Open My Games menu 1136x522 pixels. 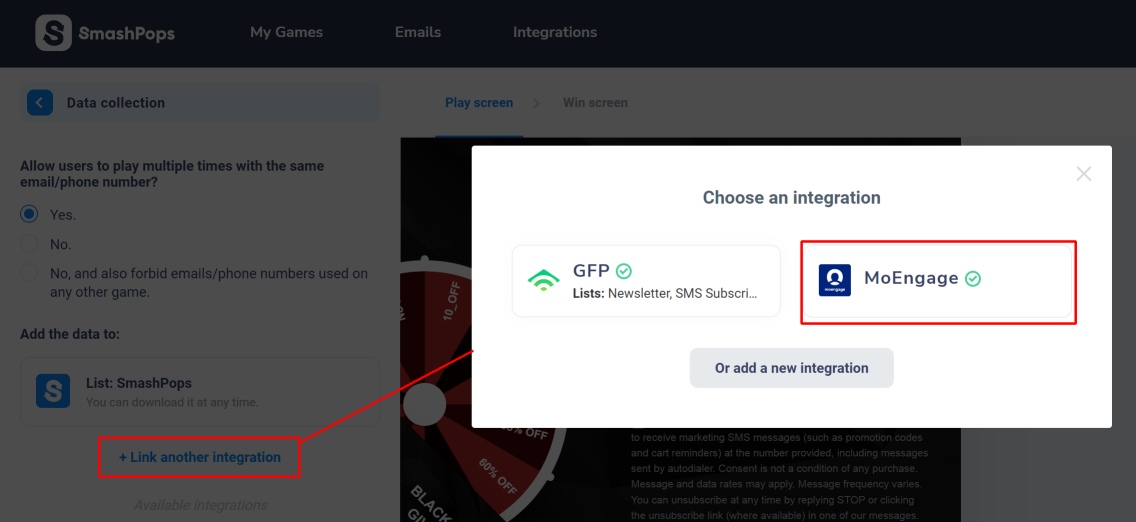[286, 33]
